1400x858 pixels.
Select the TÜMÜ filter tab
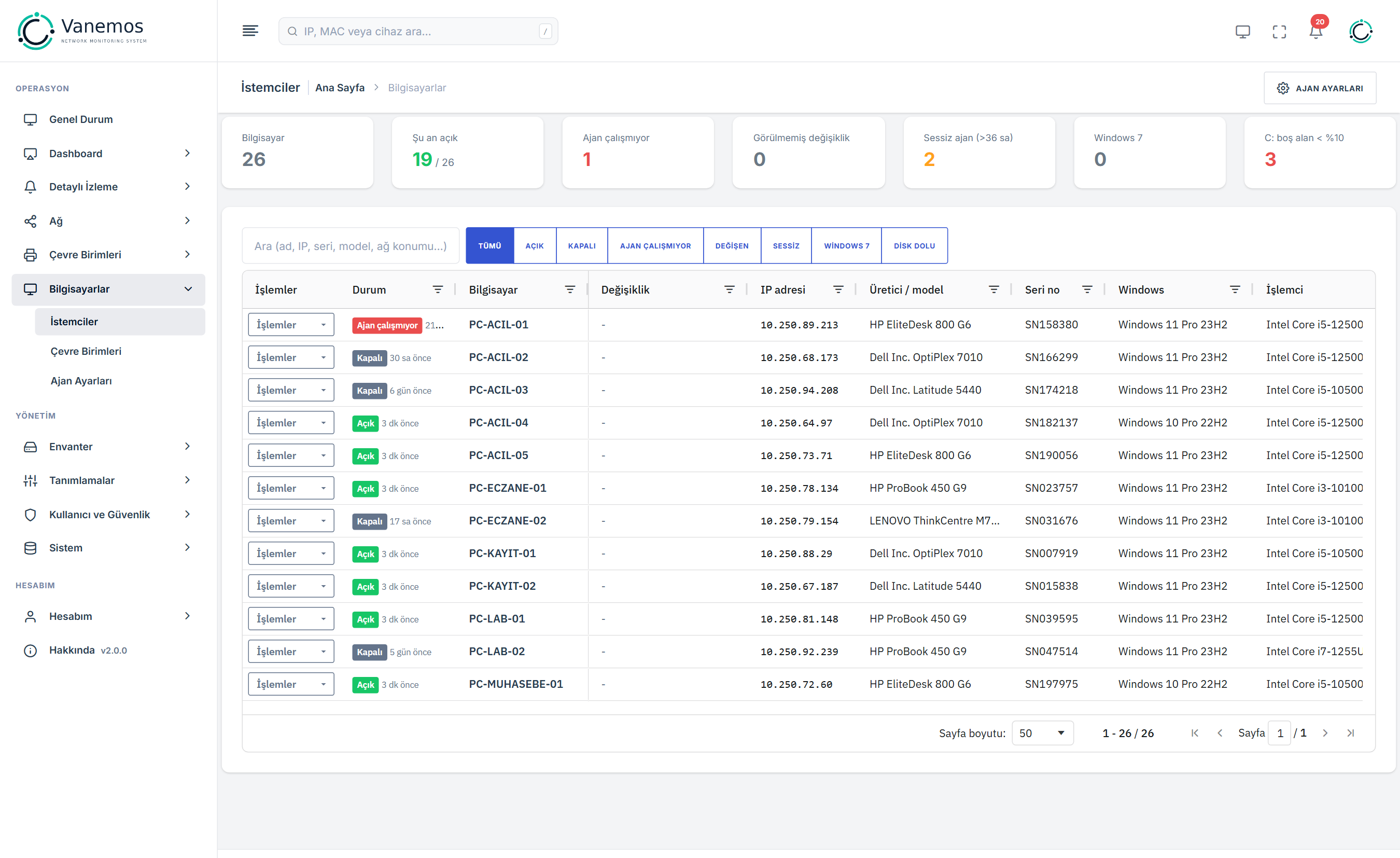coord(490,246)
